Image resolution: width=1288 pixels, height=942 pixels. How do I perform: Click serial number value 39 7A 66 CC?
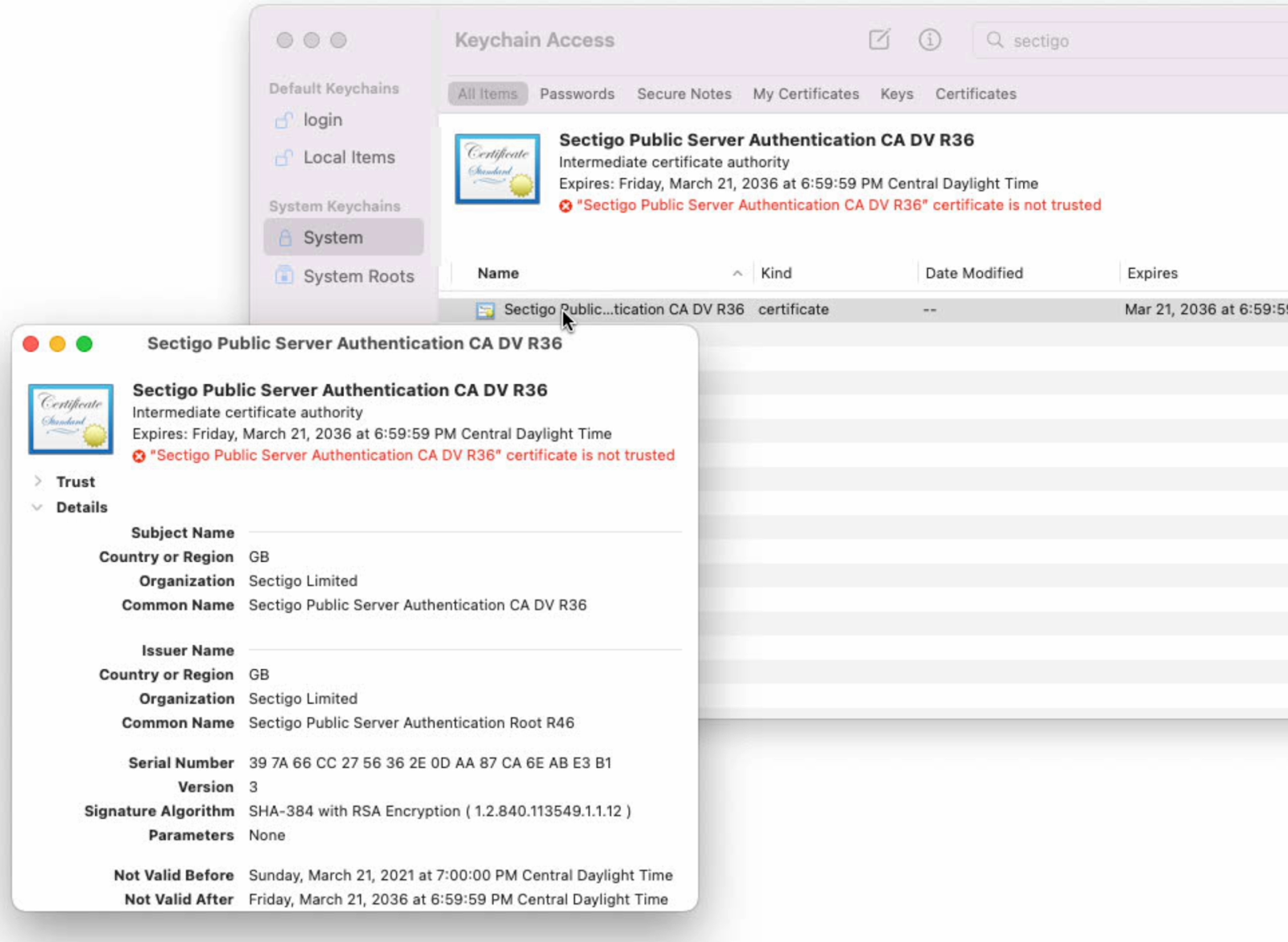pyautogui.click(x=430, y=763)
